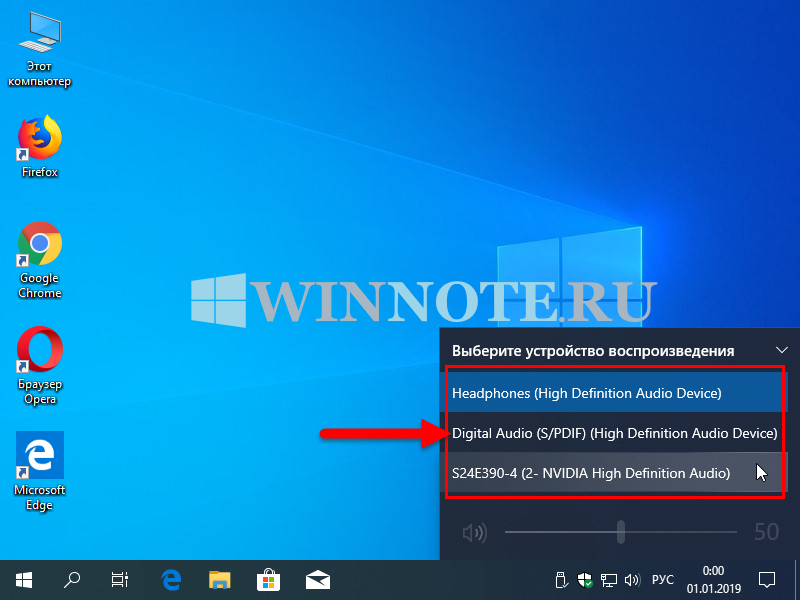Image resolution: width=800 pixels, height=600 pixels.
Task: Open File Explorer from the taskbar
Action: click(220, 578)
